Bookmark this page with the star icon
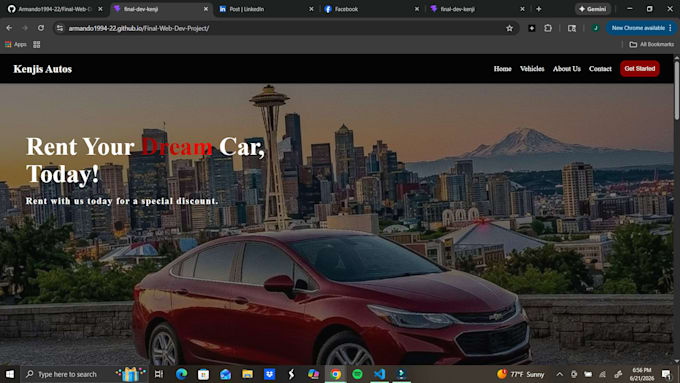Screen dimensions: 680x383 (x=510, y=28)
